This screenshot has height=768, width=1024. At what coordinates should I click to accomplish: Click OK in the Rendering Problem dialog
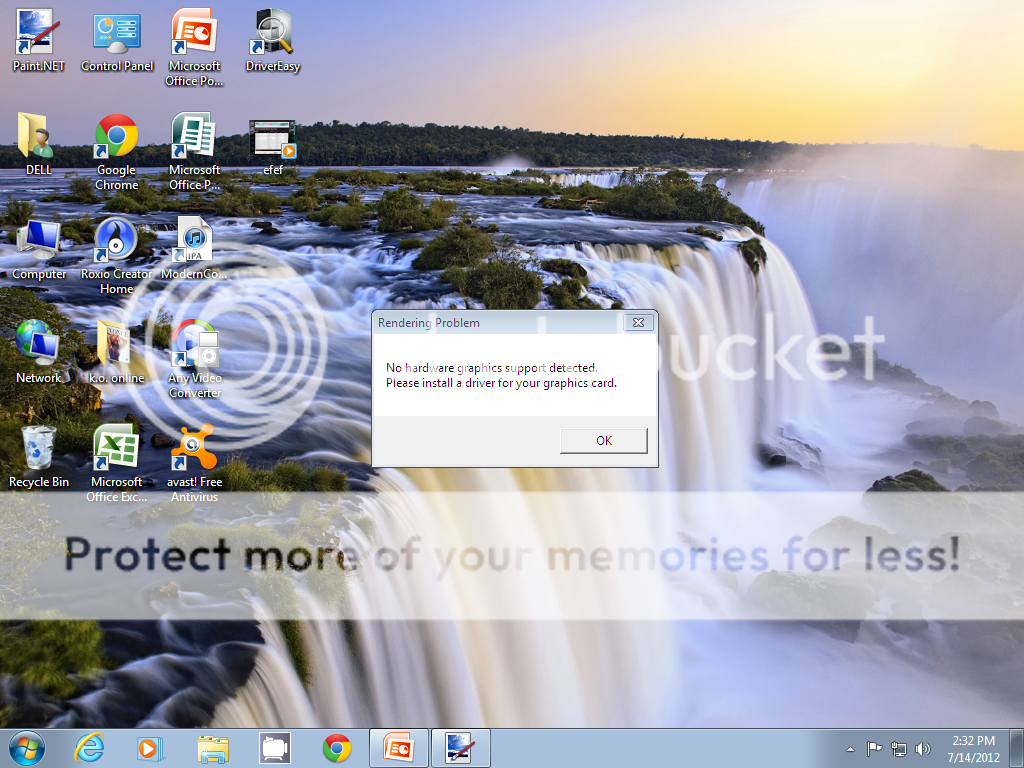pyautogui.click(x=603, y=440)
